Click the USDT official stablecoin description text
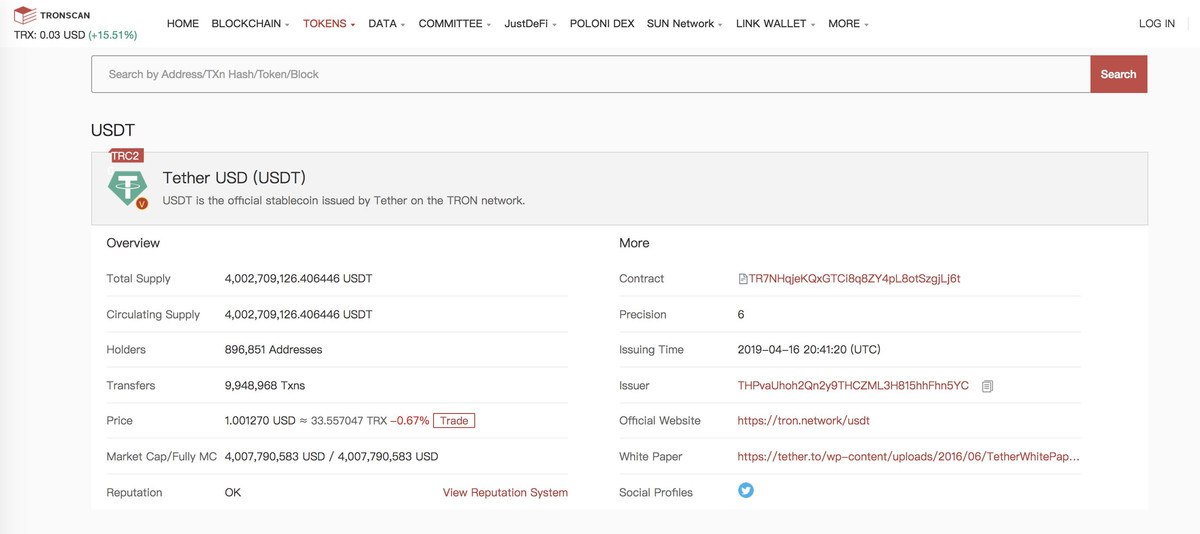The width and height of the screenshot is (1200, 534). pos(344,200)
